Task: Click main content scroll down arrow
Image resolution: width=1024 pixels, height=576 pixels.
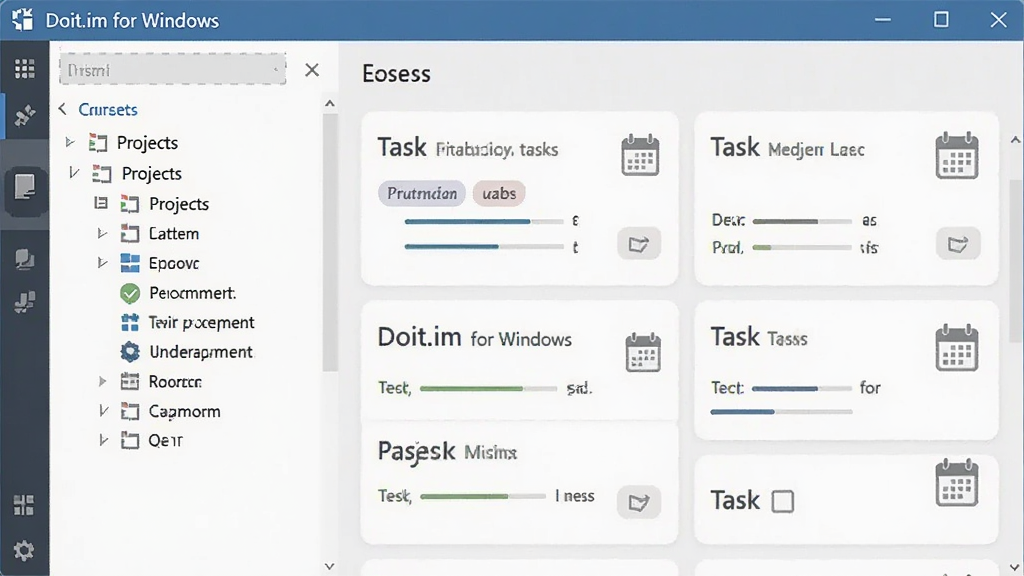Action: (1016, 567)
